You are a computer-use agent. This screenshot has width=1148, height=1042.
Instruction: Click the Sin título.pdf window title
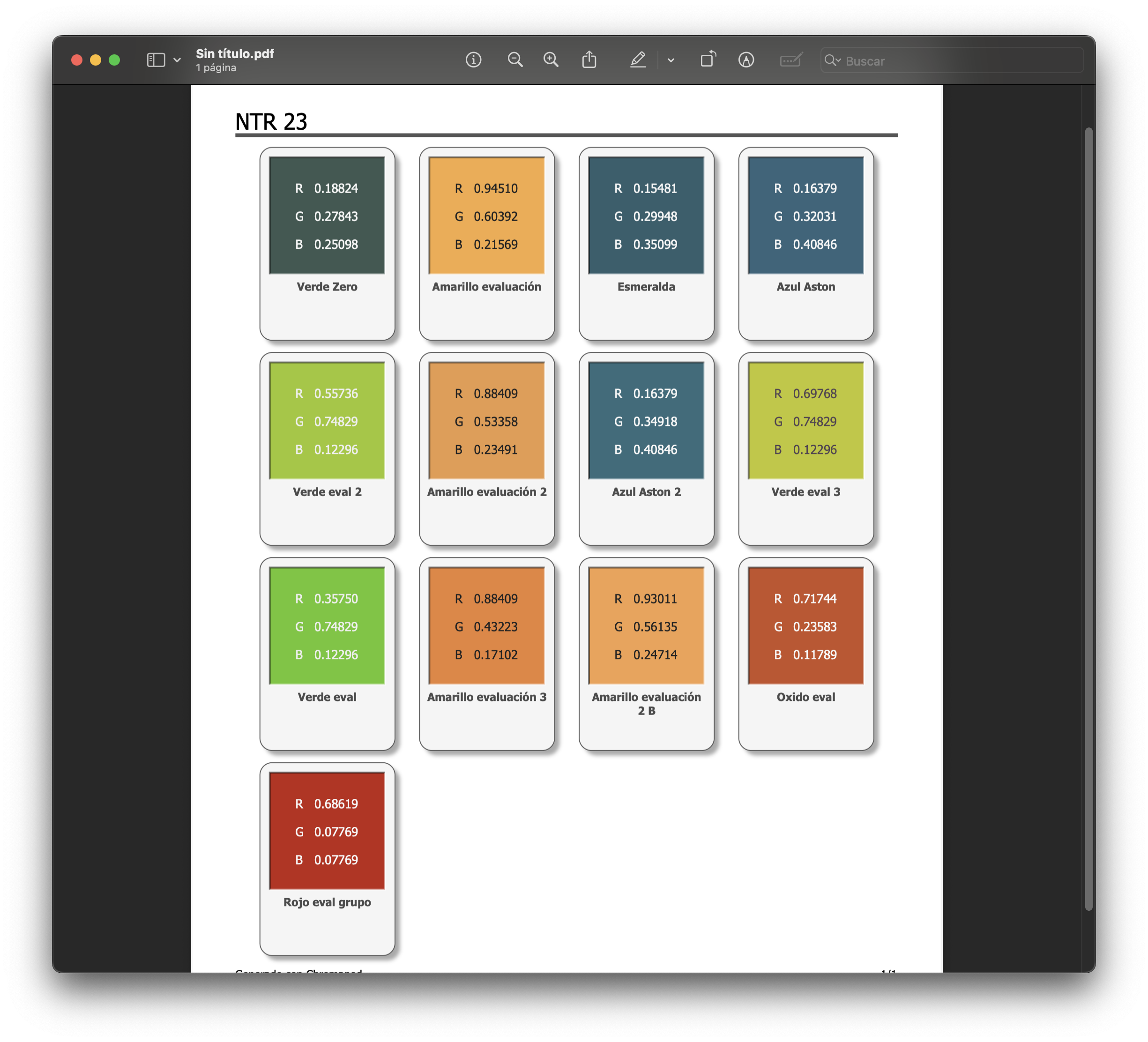[235, 53]
